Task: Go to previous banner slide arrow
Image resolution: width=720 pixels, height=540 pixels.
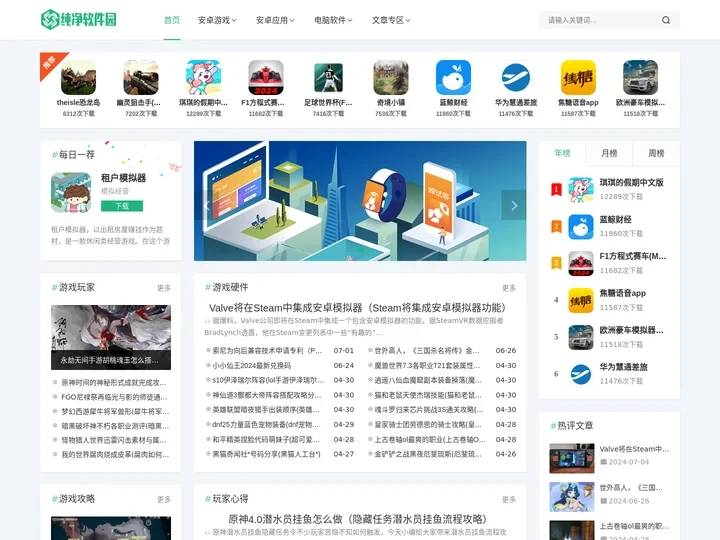Action: coord(206,205)
